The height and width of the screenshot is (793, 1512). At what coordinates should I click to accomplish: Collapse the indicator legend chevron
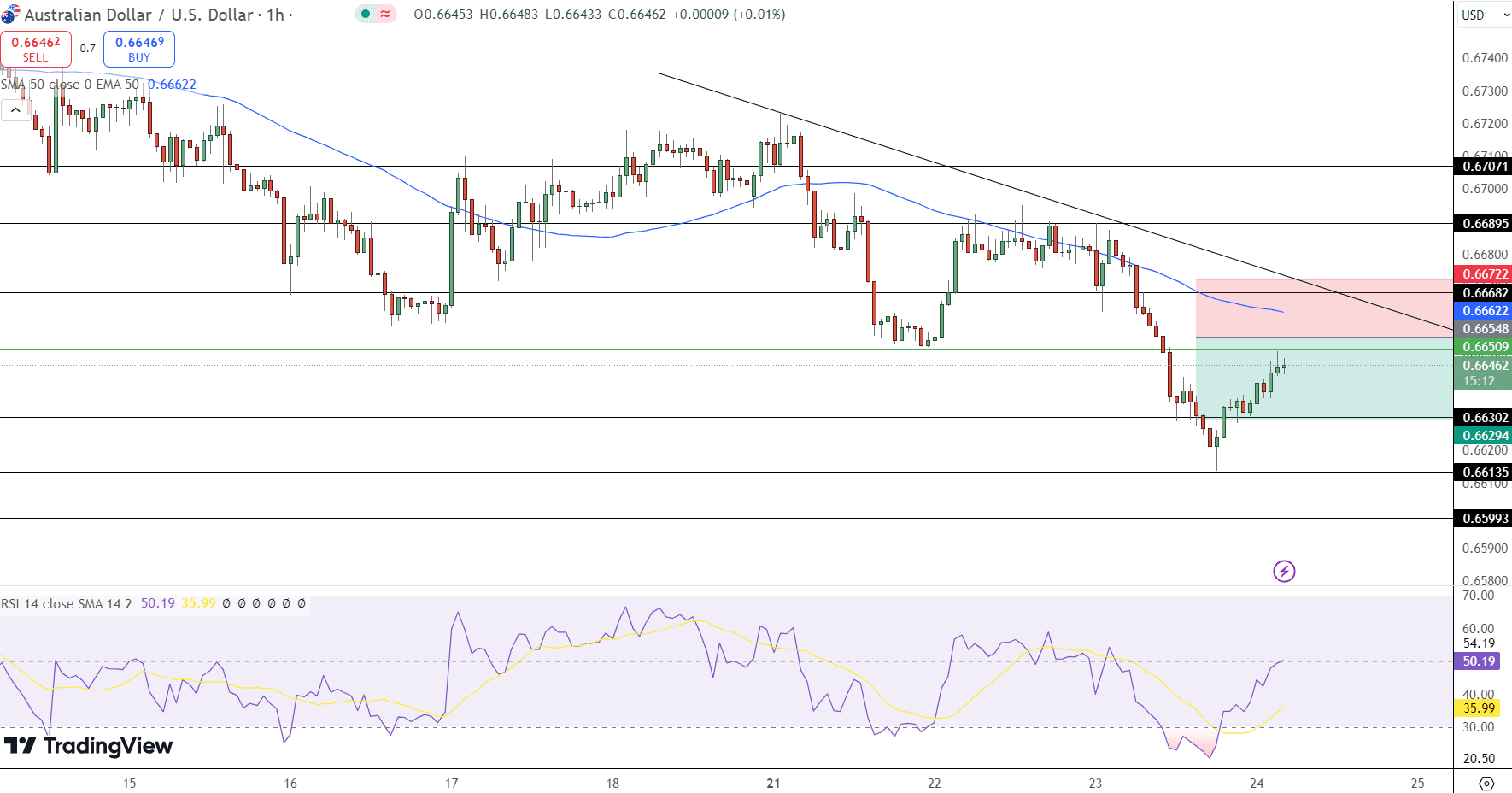click(x=15, y=109)
